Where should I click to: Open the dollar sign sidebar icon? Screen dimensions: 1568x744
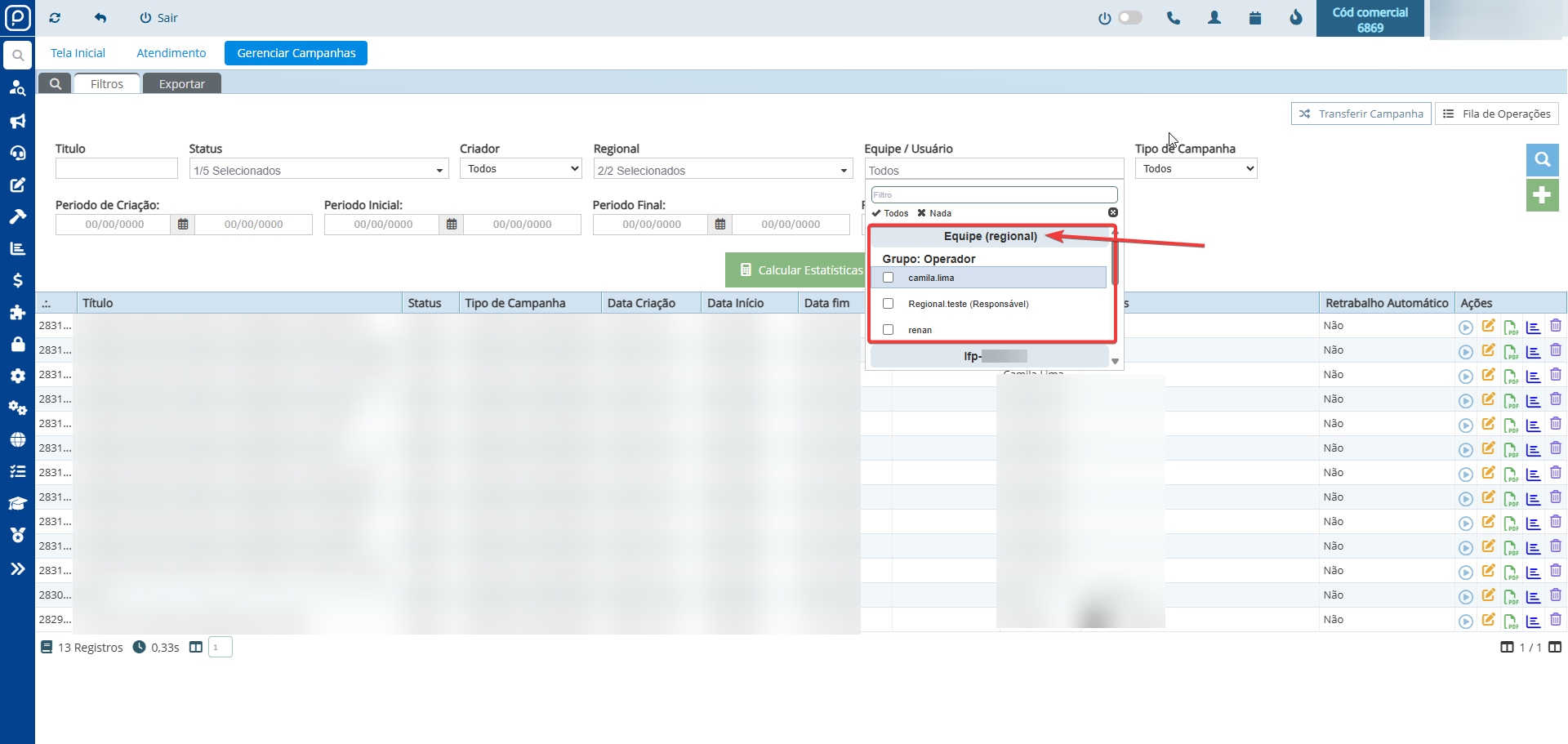tap(17, 280)
